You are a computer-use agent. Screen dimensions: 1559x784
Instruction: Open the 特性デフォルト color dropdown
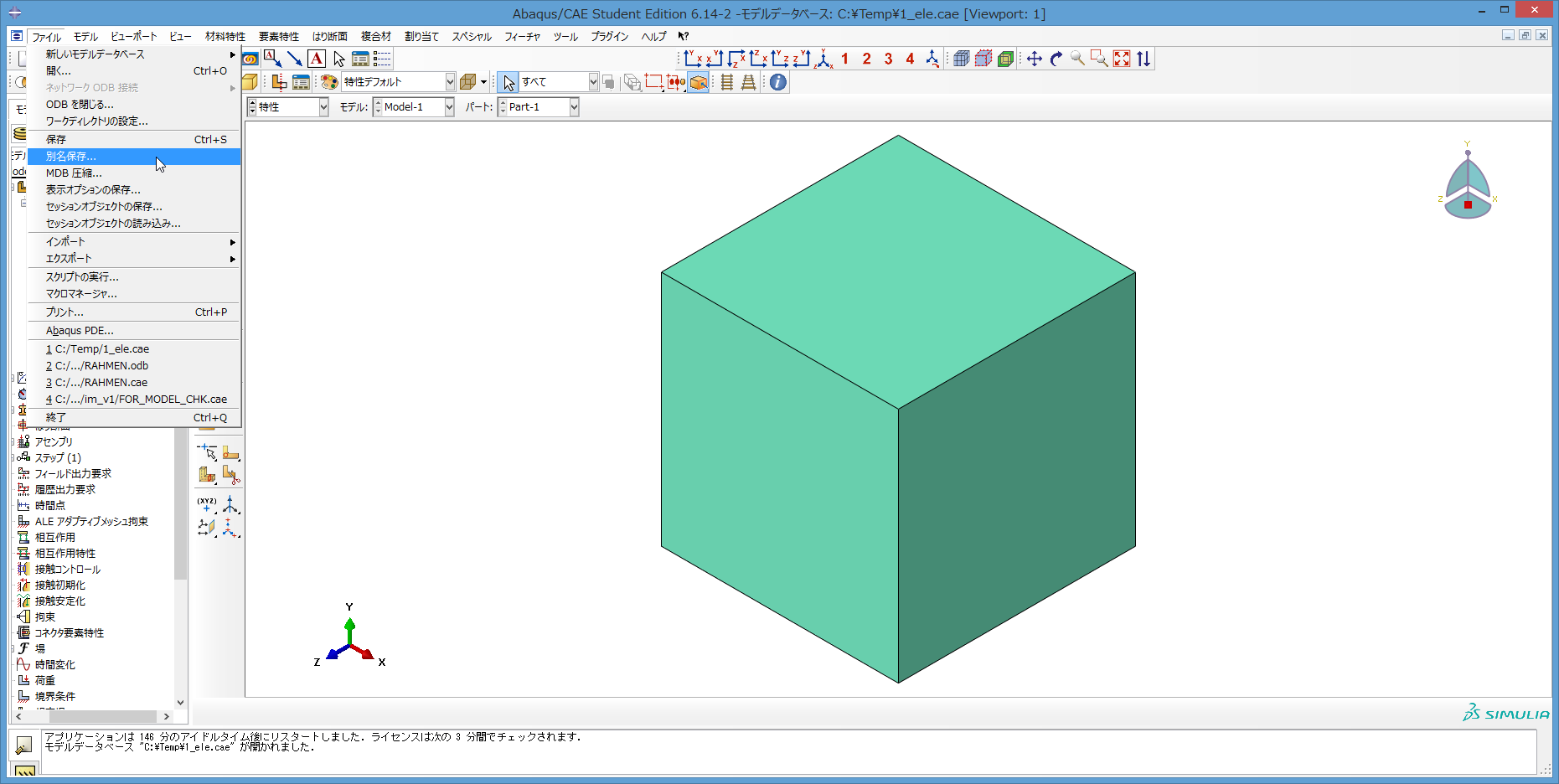pos(450,82)
